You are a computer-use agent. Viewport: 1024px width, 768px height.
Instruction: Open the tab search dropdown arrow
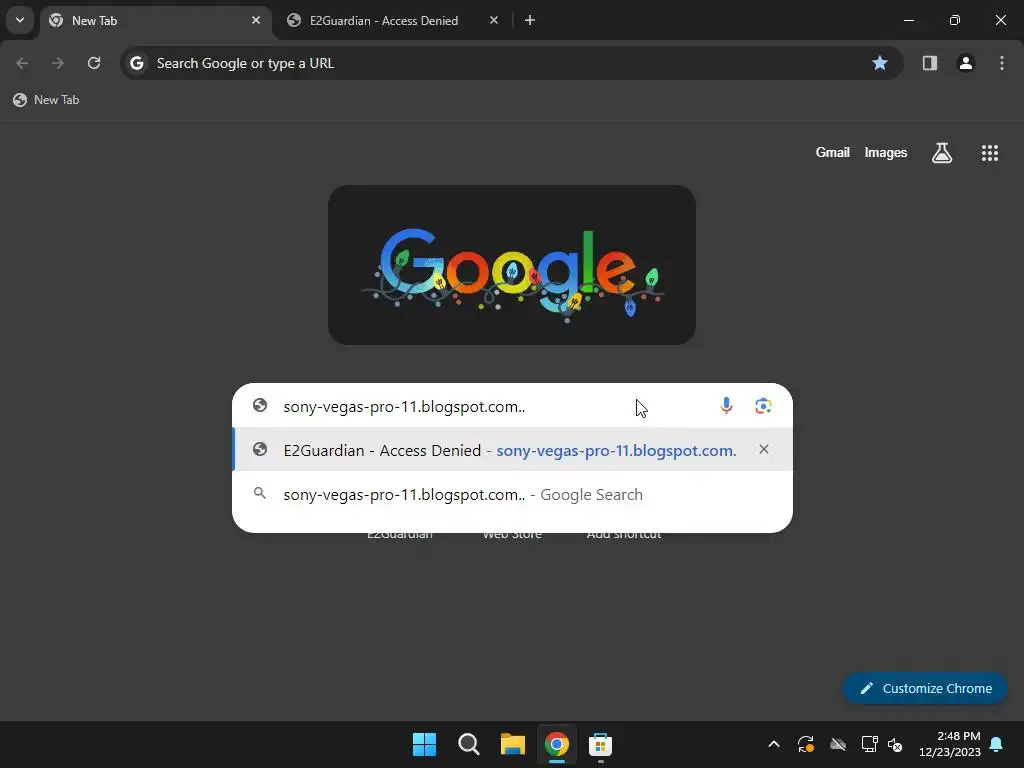(20, 20)
